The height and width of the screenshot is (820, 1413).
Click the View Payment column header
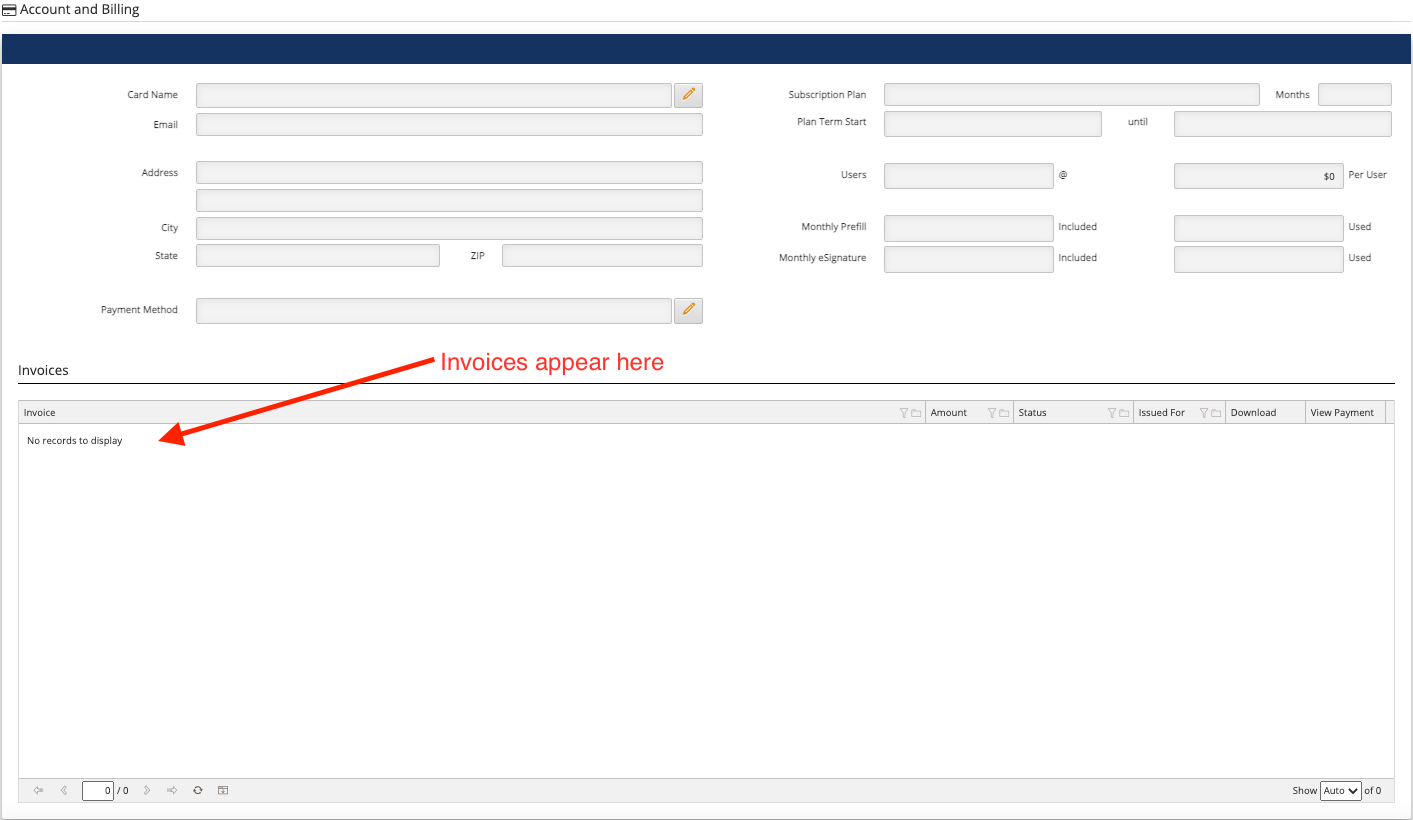pos(1345,413)
